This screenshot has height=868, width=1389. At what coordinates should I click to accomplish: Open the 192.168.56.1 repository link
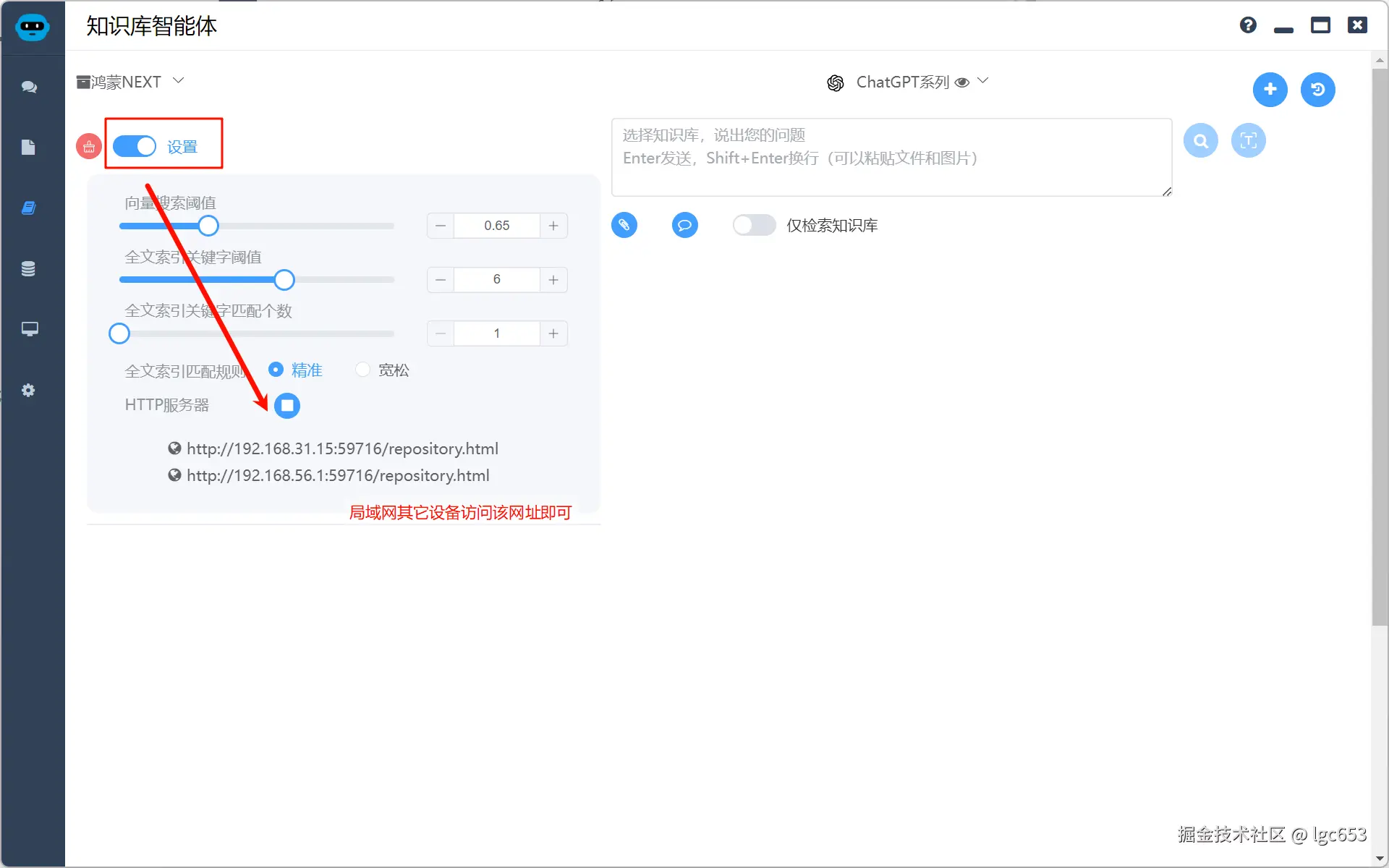(x=337, y=475)
